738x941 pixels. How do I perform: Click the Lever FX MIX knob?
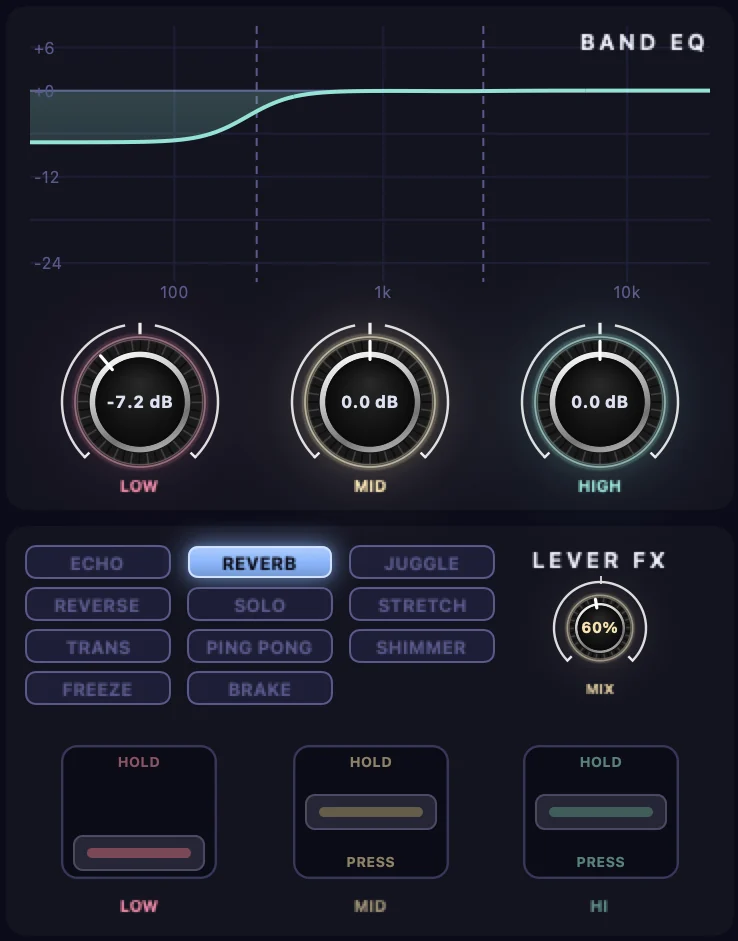(x=599, y=628)
